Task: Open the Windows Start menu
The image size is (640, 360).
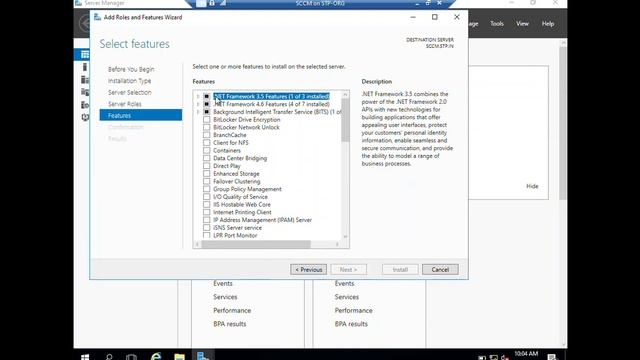Action: point(85,357)
